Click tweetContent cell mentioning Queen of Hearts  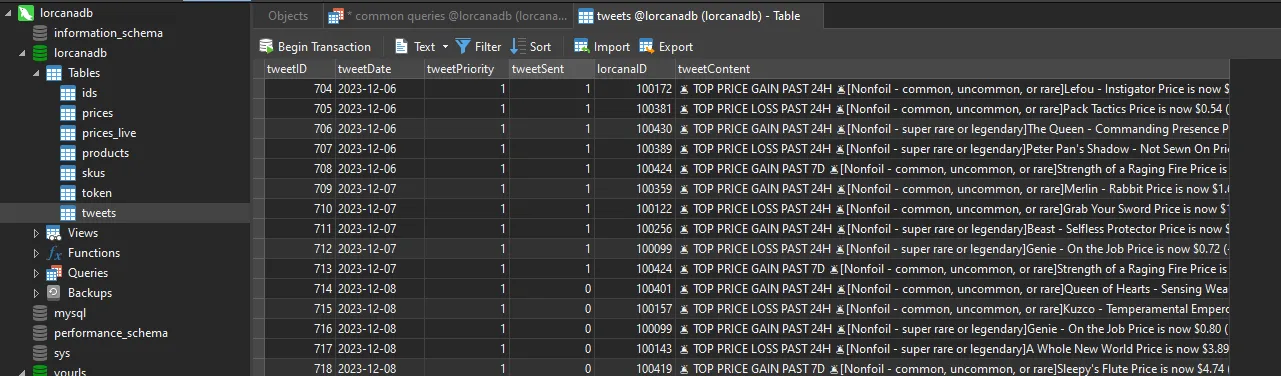[x=951, y=289]
